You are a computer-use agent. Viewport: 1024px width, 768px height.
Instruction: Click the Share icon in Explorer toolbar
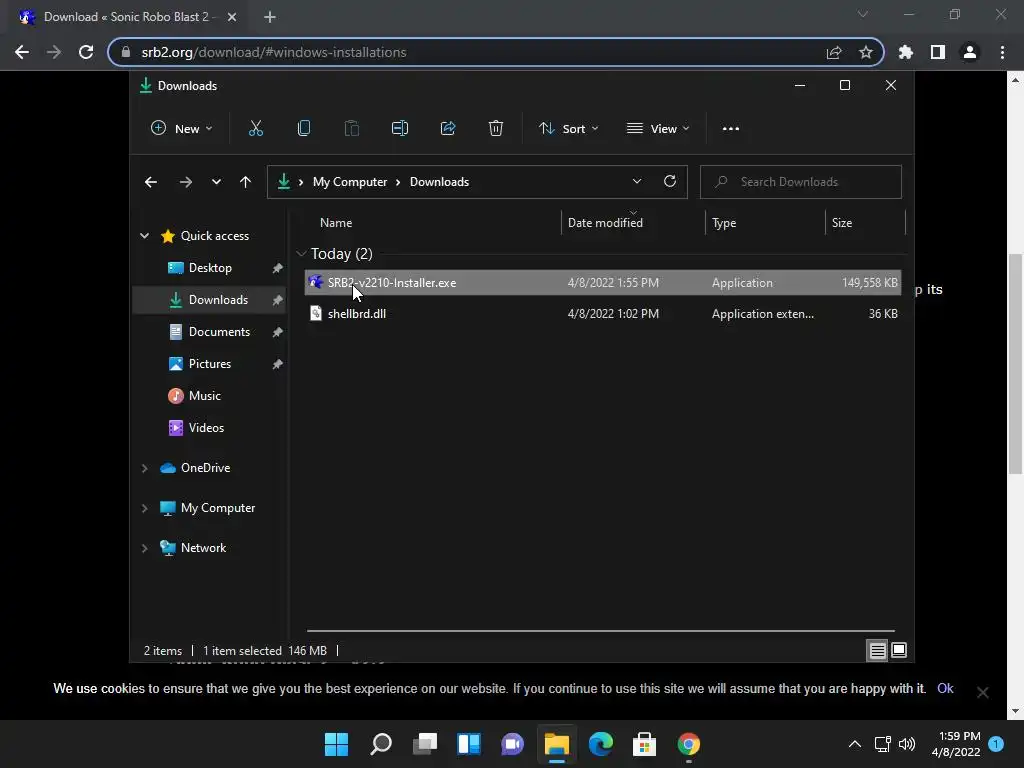click(448, 128)
